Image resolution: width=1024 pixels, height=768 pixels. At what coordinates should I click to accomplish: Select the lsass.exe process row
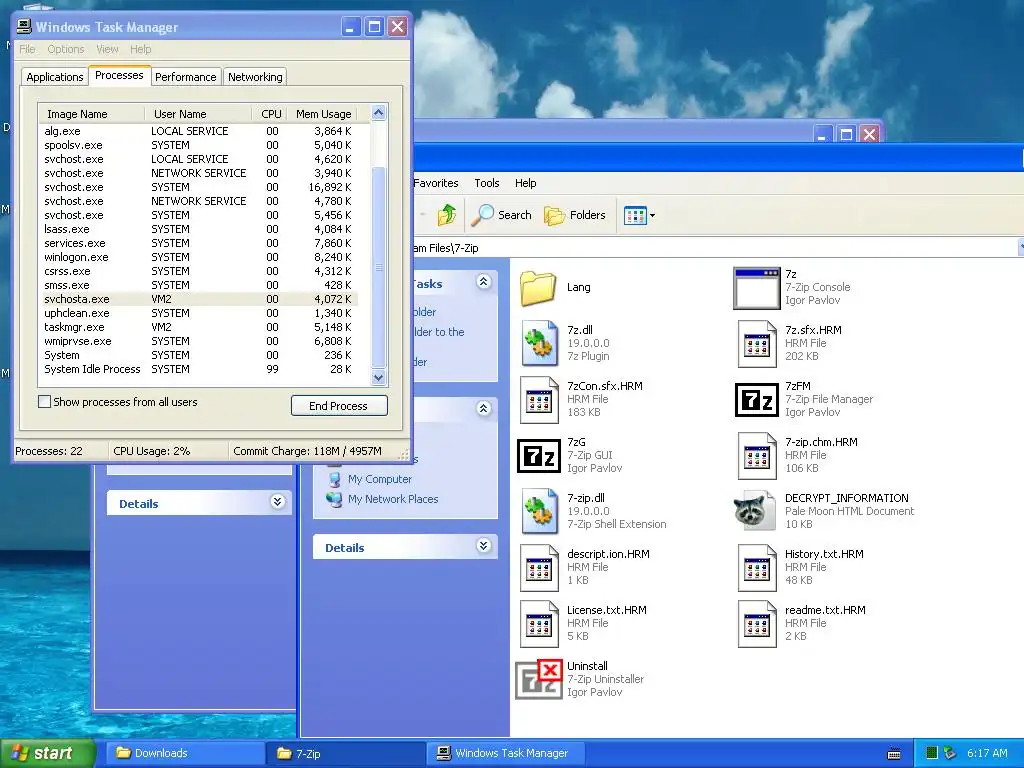point(199,229)
